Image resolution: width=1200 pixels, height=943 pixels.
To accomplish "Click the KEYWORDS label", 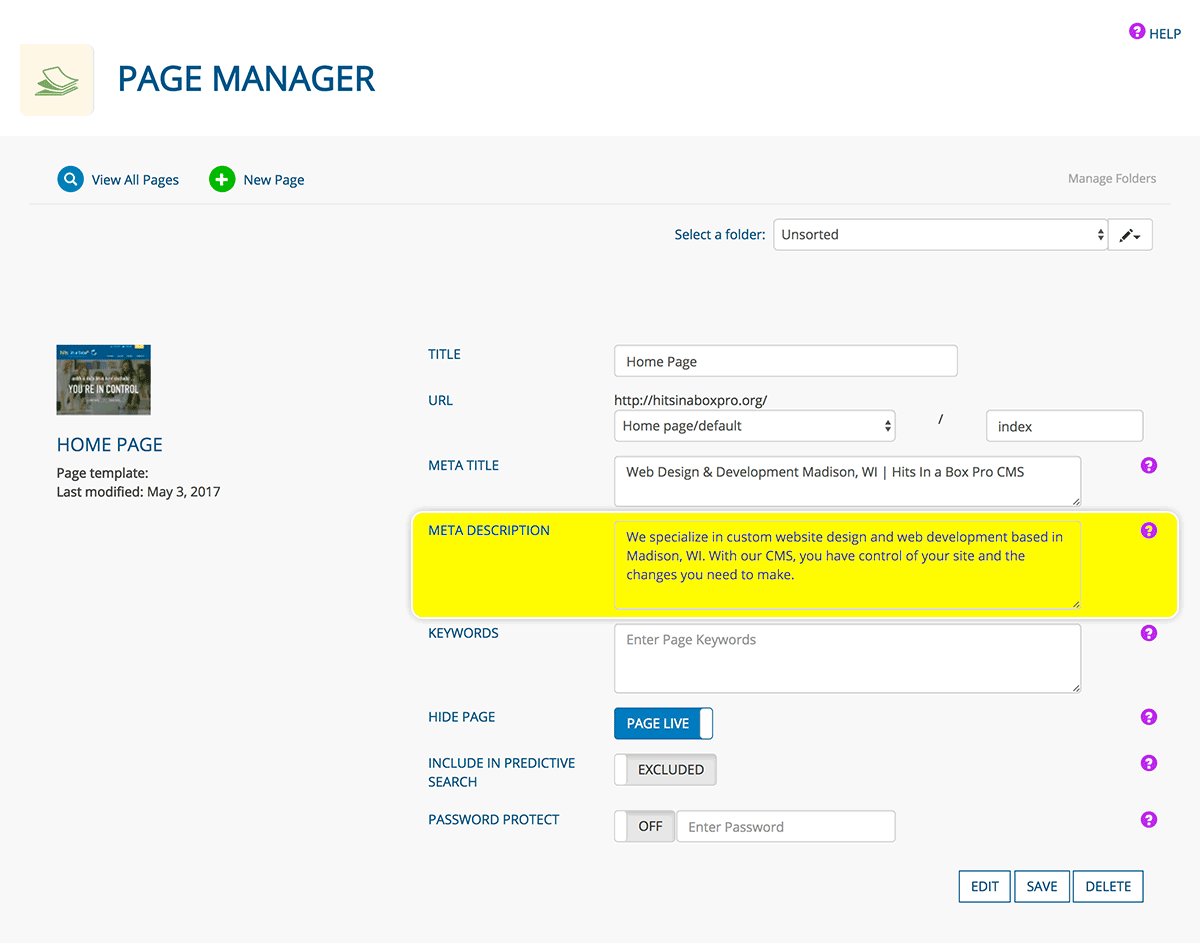I will pyautogui.click(x=463, y=633).
